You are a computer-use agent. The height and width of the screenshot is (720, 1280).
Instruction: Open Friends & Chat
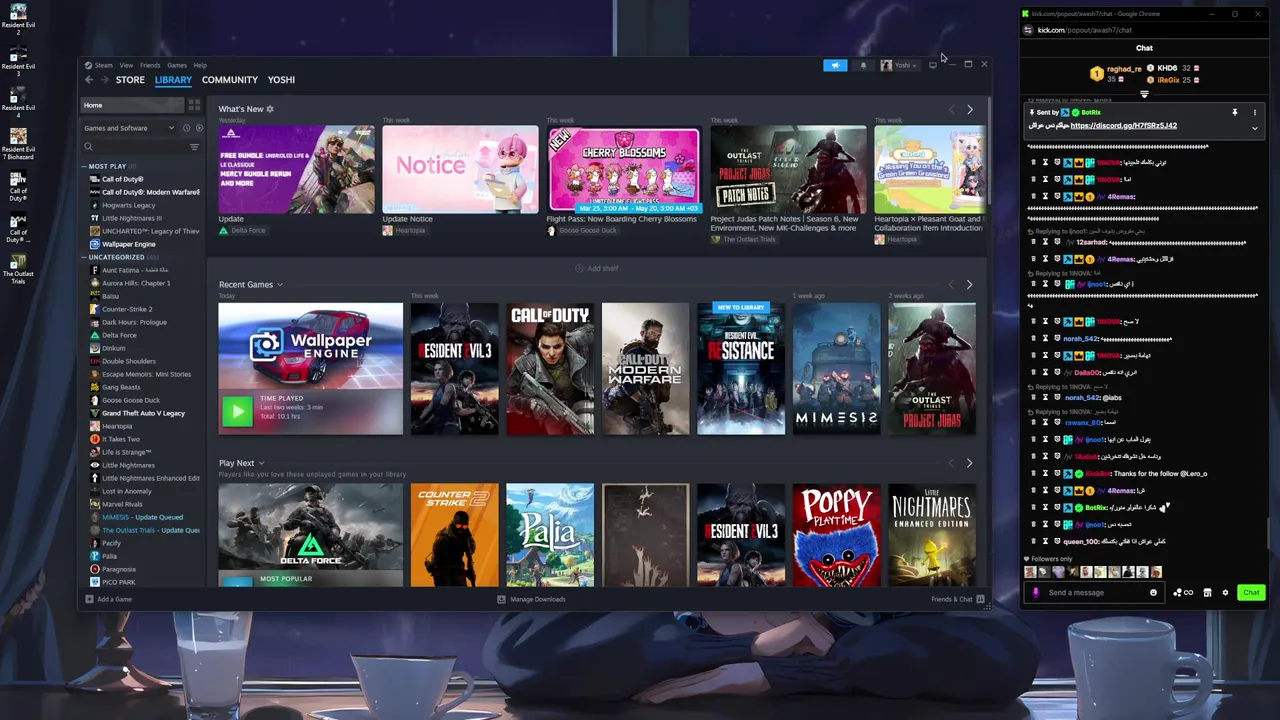point(958,599)
